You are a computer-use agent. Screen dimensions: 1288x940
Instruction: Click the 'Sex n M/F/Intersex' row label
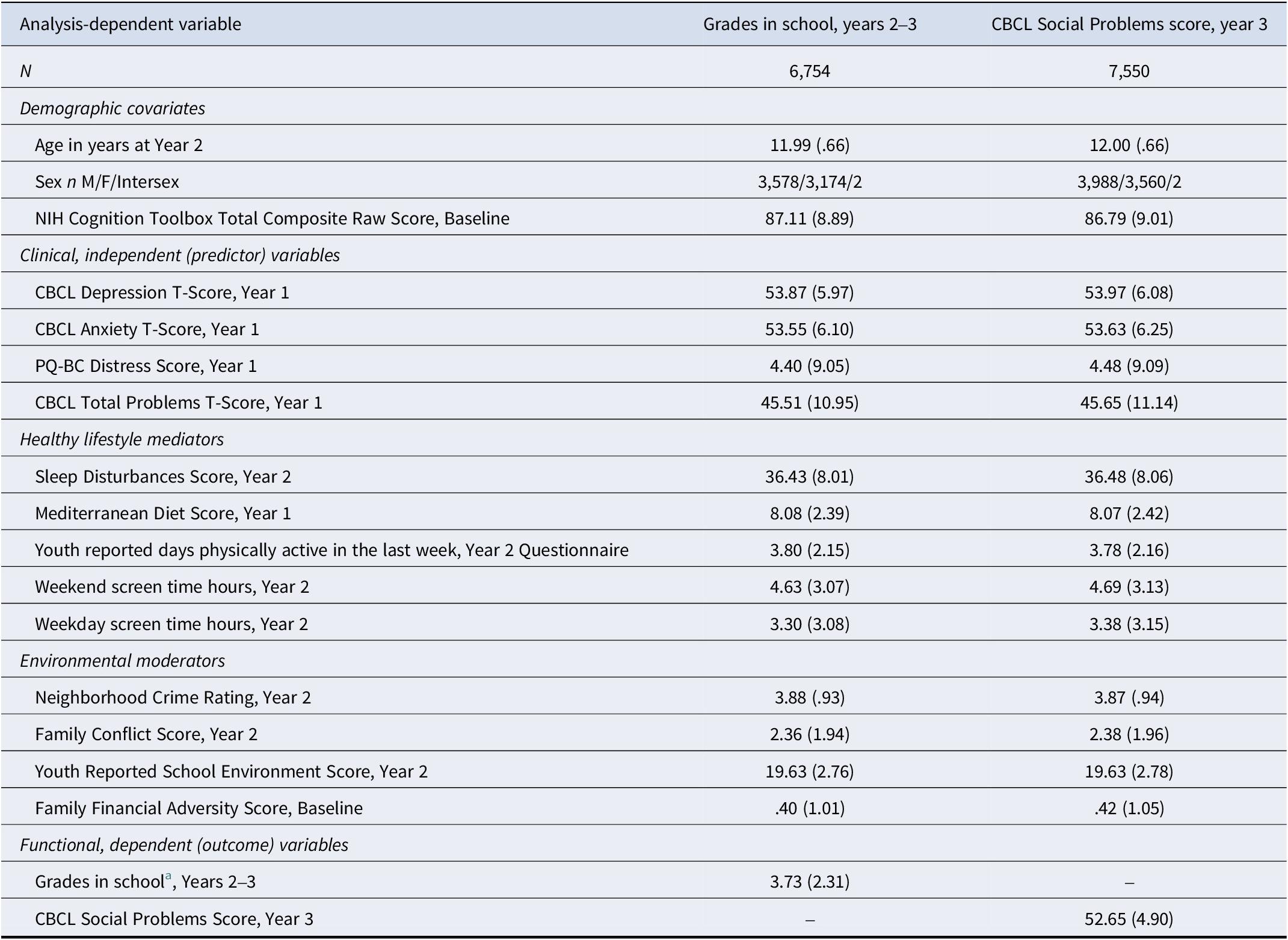[107, 182]
